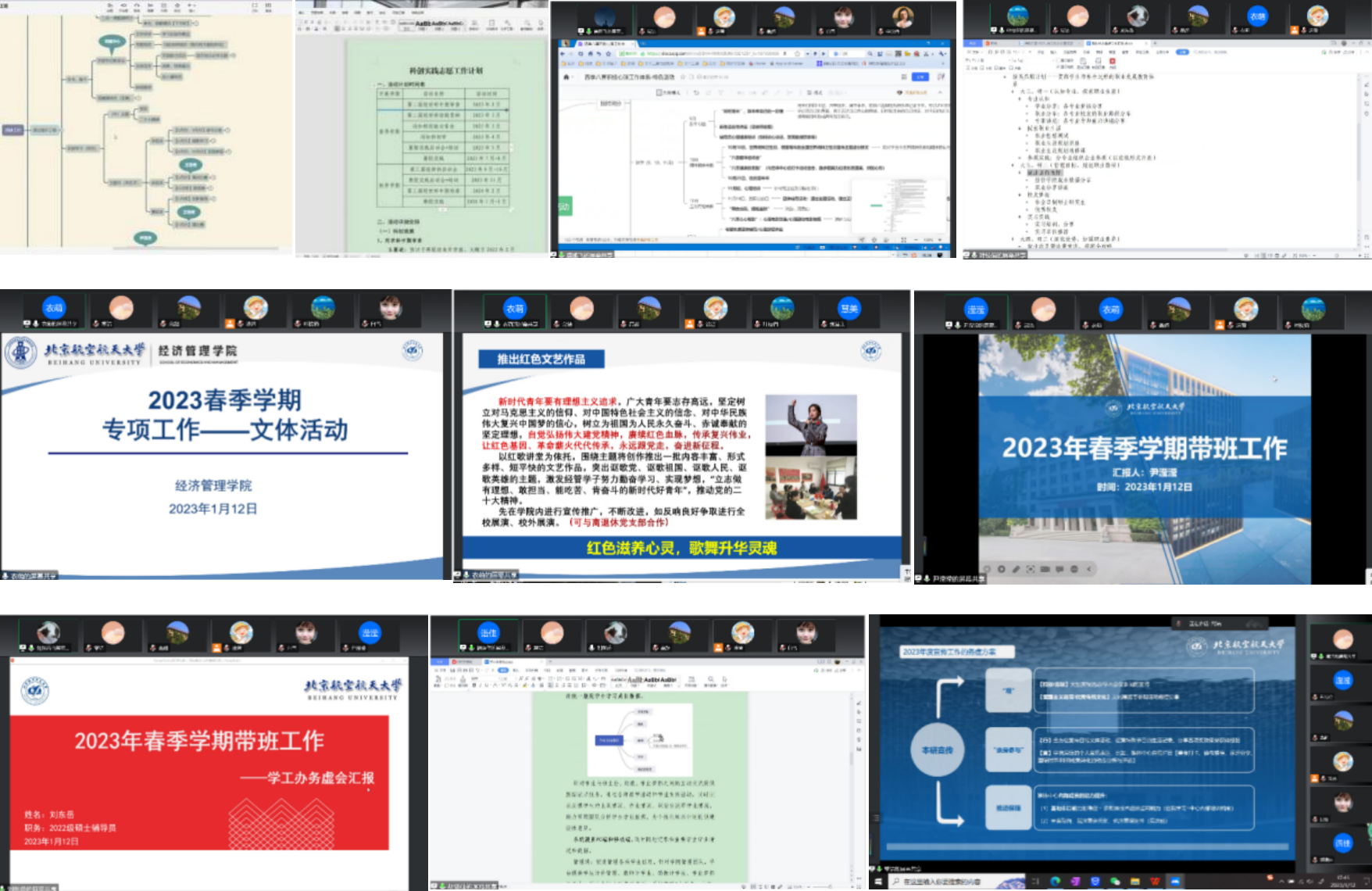
Task: Click the home icon beside the mind map title
Action: (x=567, y=77)
